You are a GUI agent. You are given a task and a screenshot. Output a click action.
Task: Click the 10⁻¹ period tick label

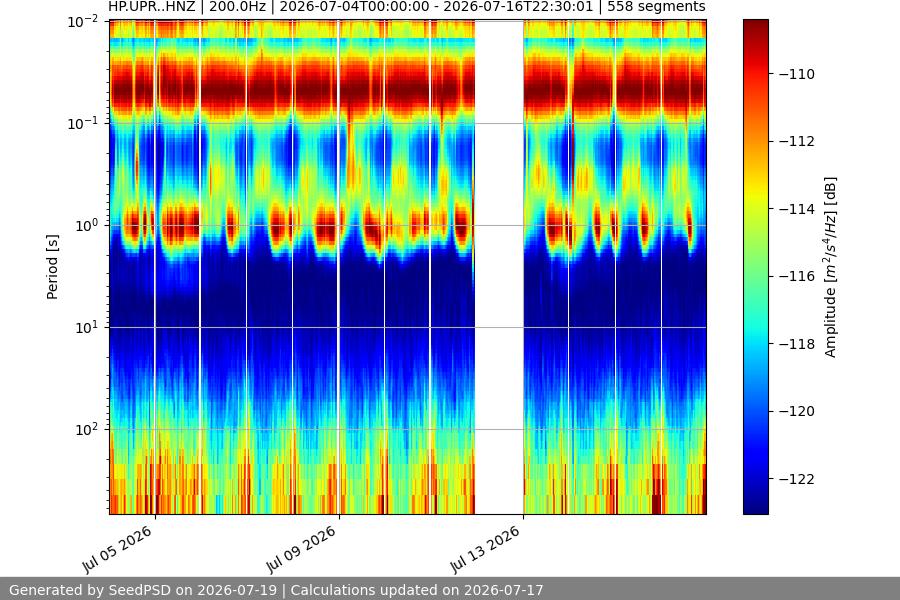[x=83, y=123]
